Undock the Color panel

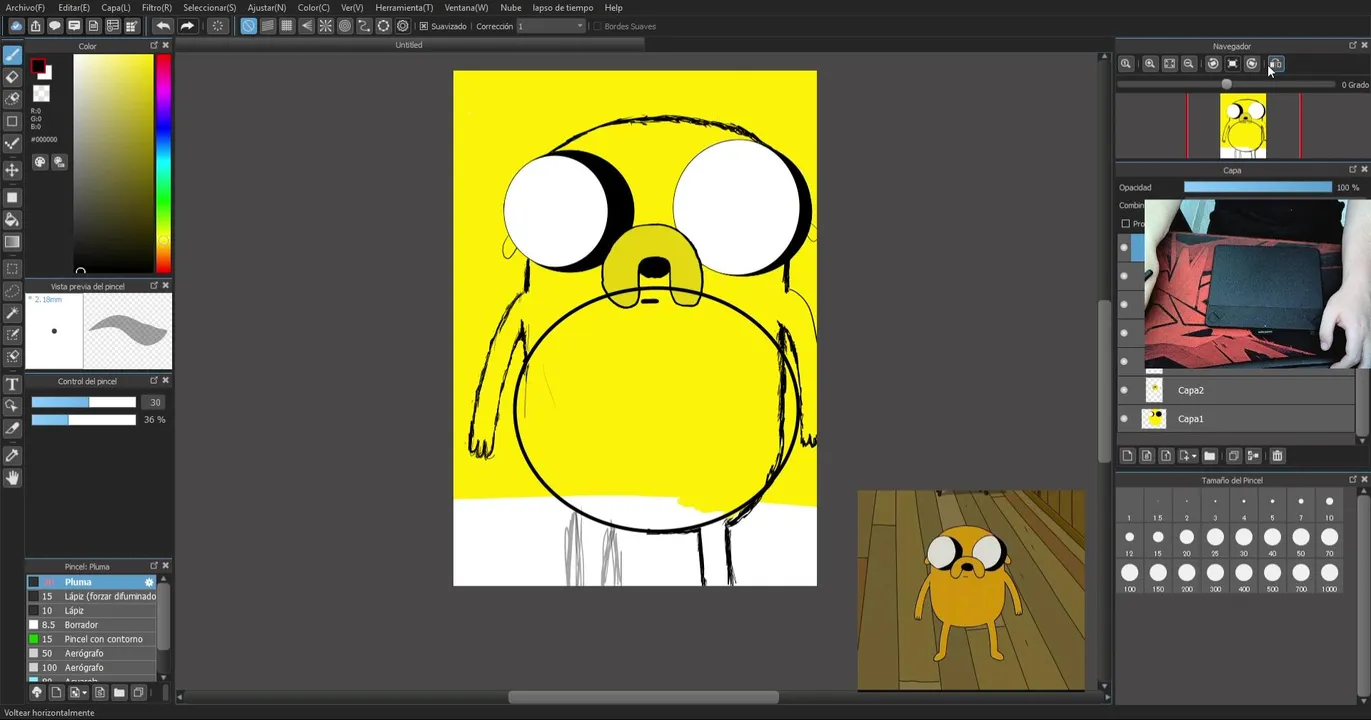point(154,46)
